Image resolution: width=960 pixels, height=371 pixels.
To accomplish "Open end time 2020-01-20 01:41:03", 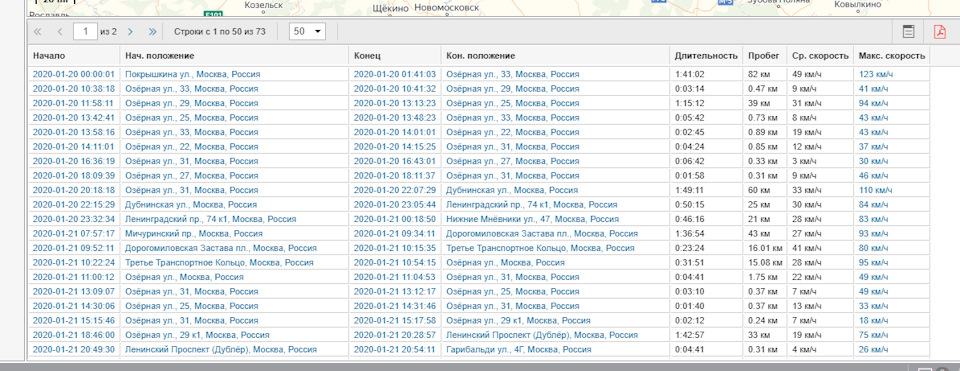I will point(395,74).
